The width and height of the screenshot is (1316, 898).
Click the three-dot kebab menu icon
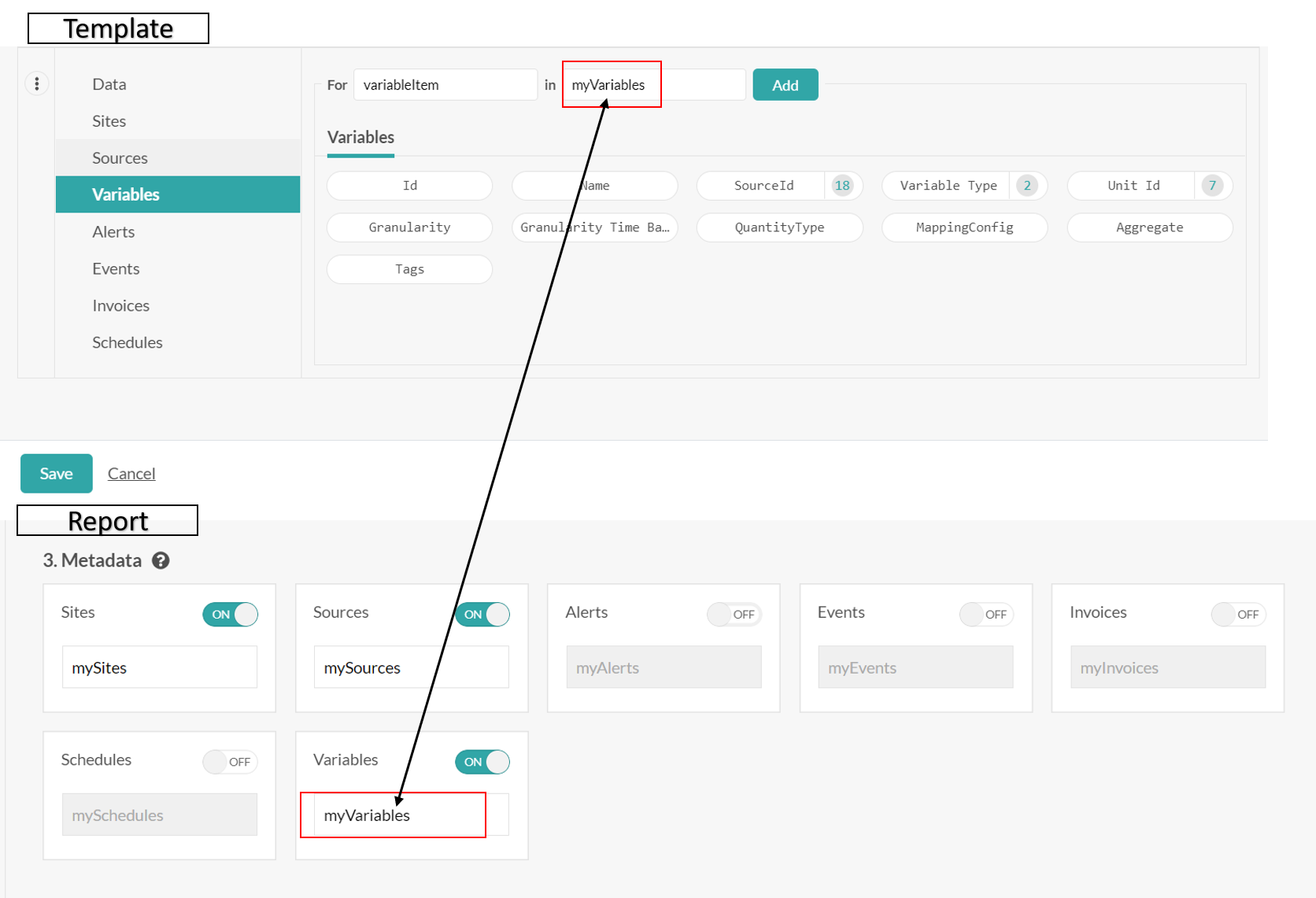[x=37, y=83]
